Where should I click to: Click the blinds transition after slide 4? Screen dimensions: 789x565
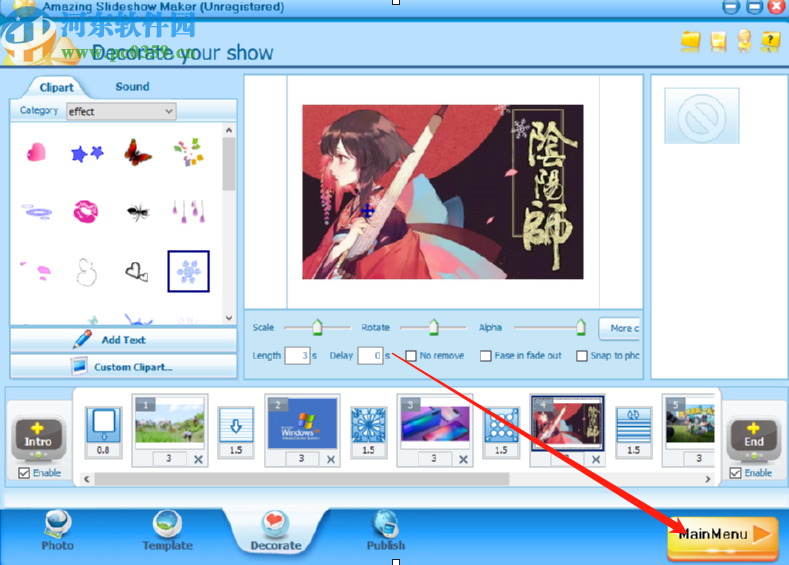(634, 425)
